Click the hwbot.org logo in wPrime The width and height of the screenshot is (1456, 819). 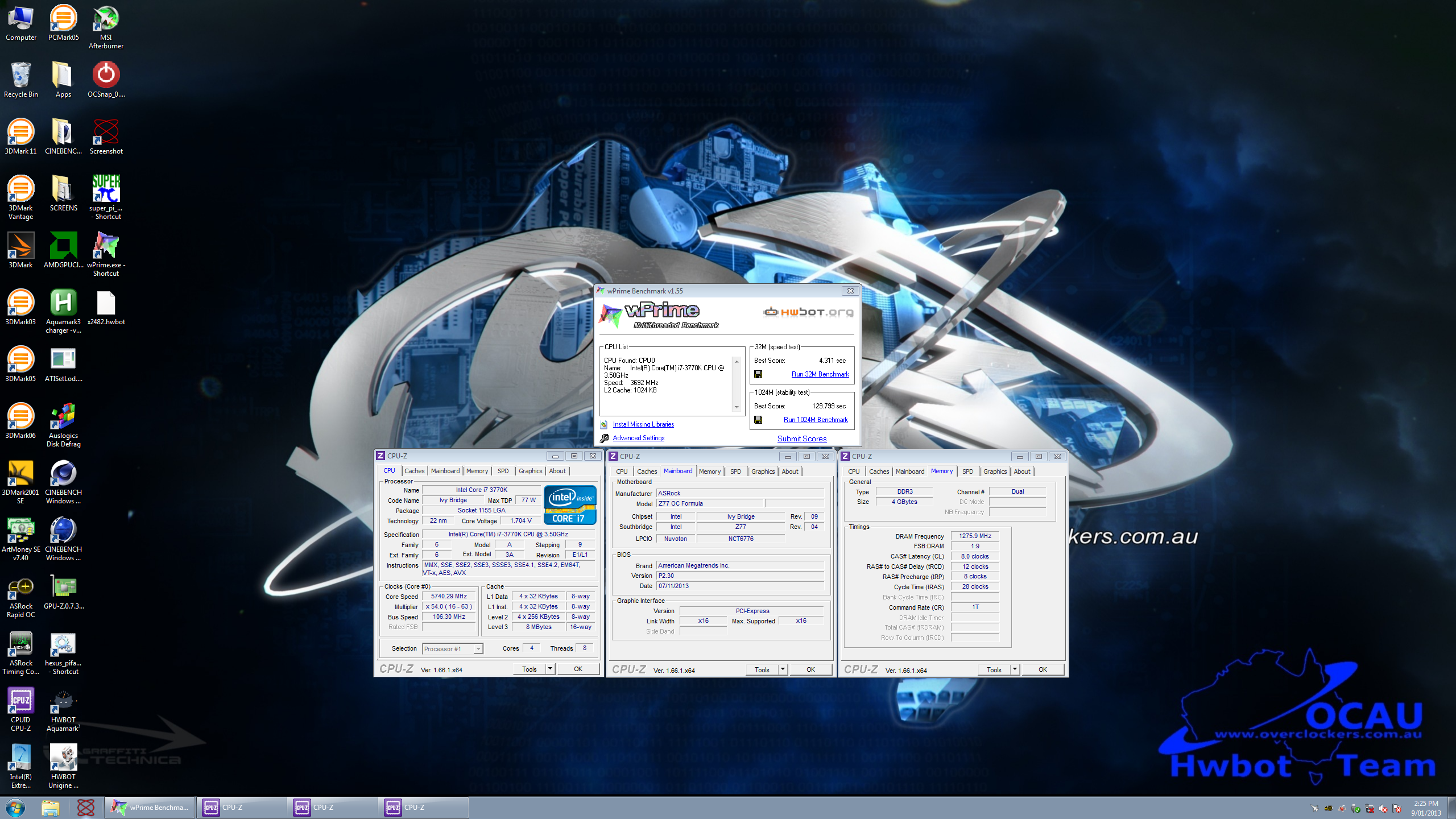(808, 312)
